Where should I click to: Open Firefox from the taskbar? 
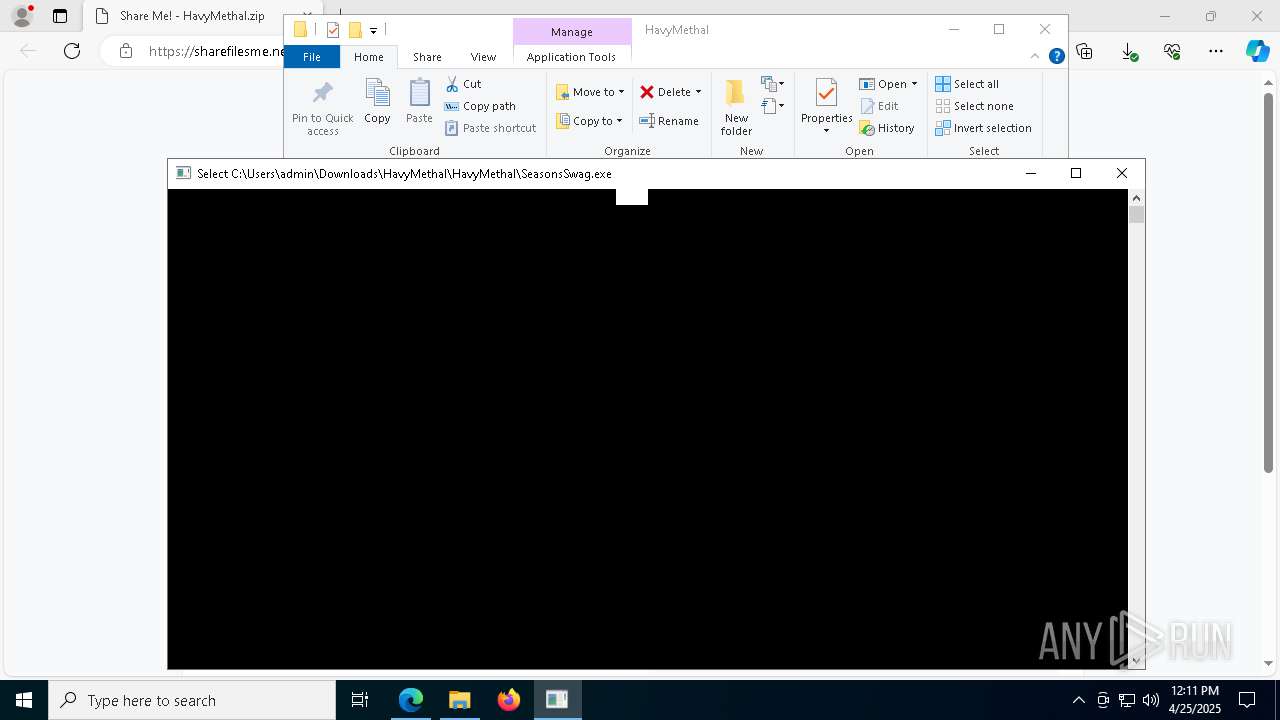[508, 700]
